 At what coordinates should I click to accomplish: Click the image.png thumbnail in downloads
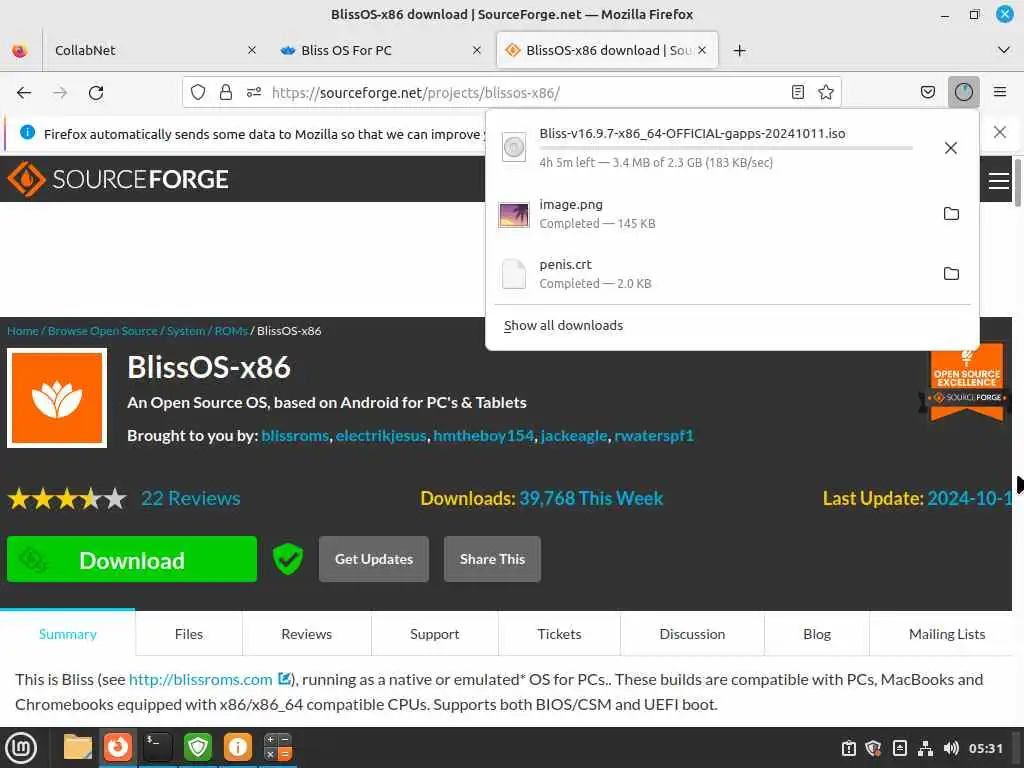coord(514,214)
